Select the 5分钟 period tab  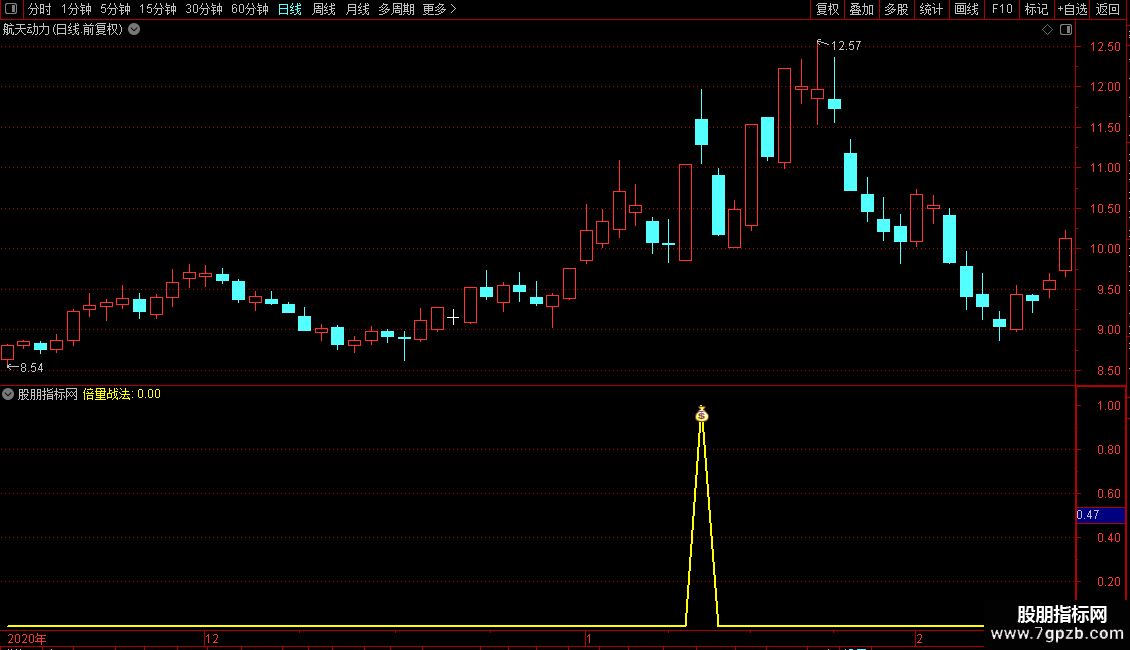[x=115, y=9]
